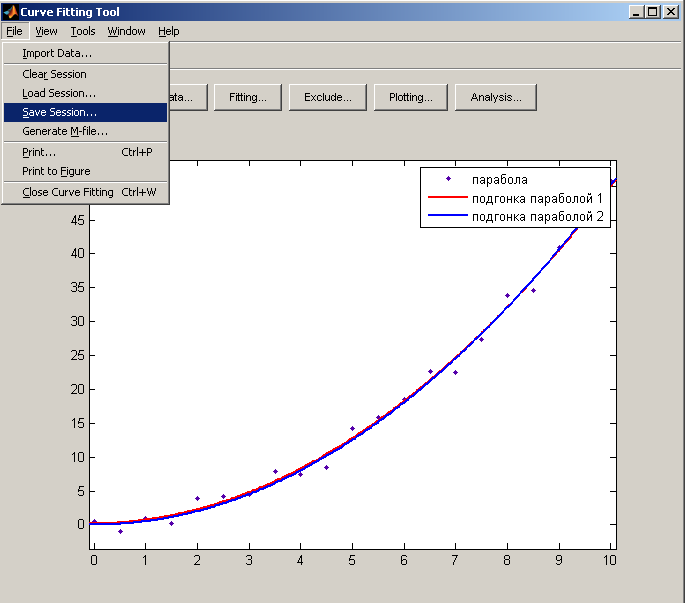This screenshot has width=686, height=603.
Task: Click the MATLAB icon in title bar
Action: [10, 12]
